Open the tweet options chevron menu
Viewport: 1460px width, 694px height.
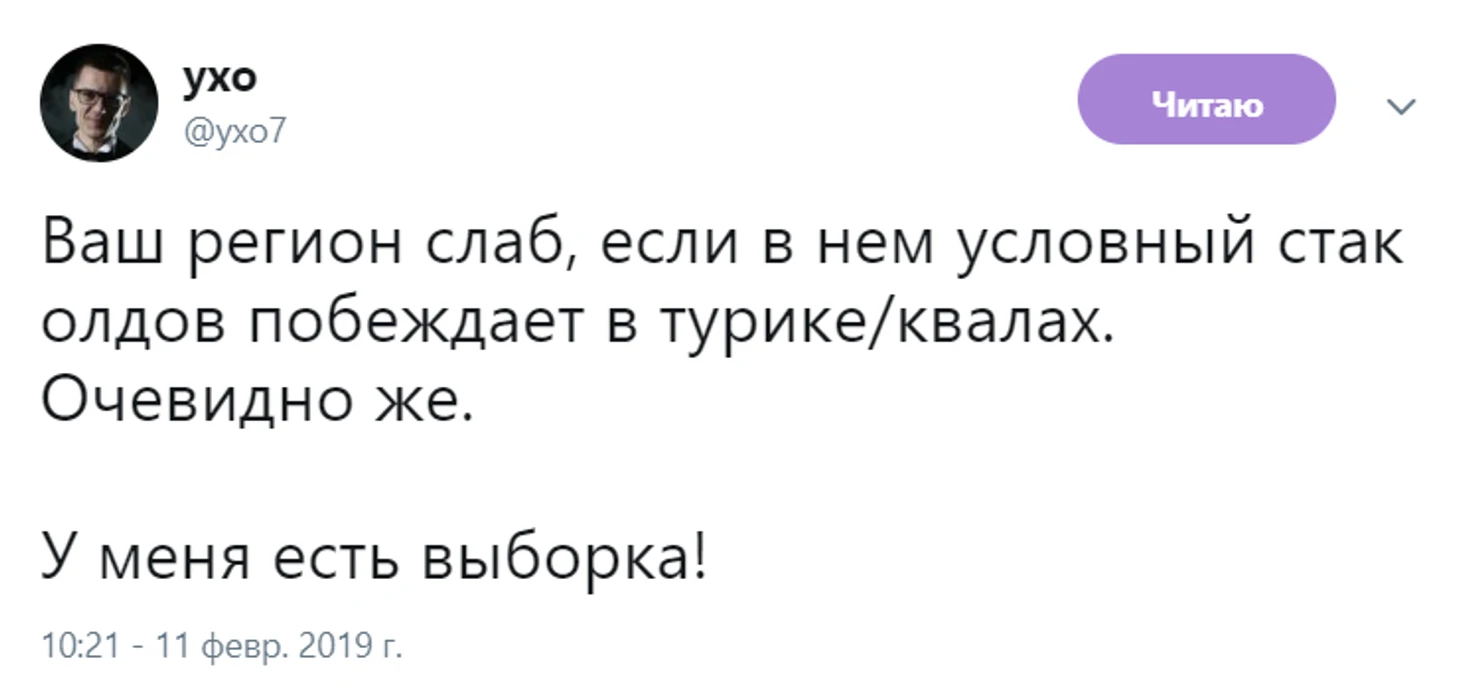pyautogui.click(x=1403, y=106)
